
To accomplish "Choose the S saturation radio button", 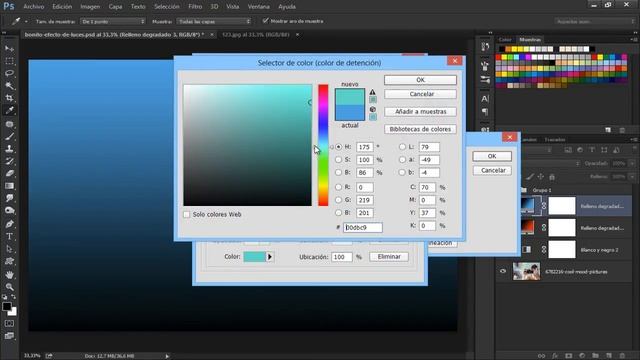I will point(338,160).
